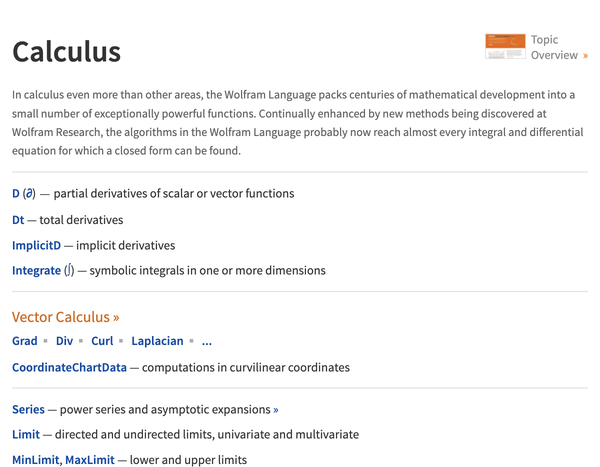Screen dimensions: 600x467
Task: Click the blue arrow after asymptotic expansions
Action: click(276, 410)
